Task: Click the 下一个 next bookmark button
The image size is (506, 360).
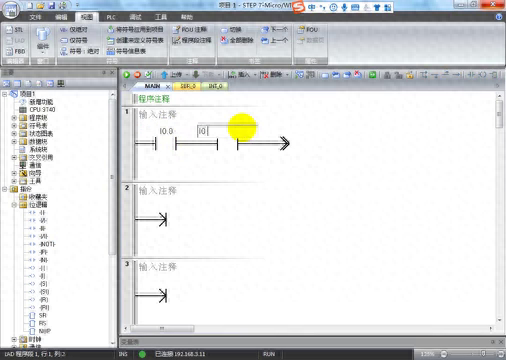Action: tap(274, 30)
